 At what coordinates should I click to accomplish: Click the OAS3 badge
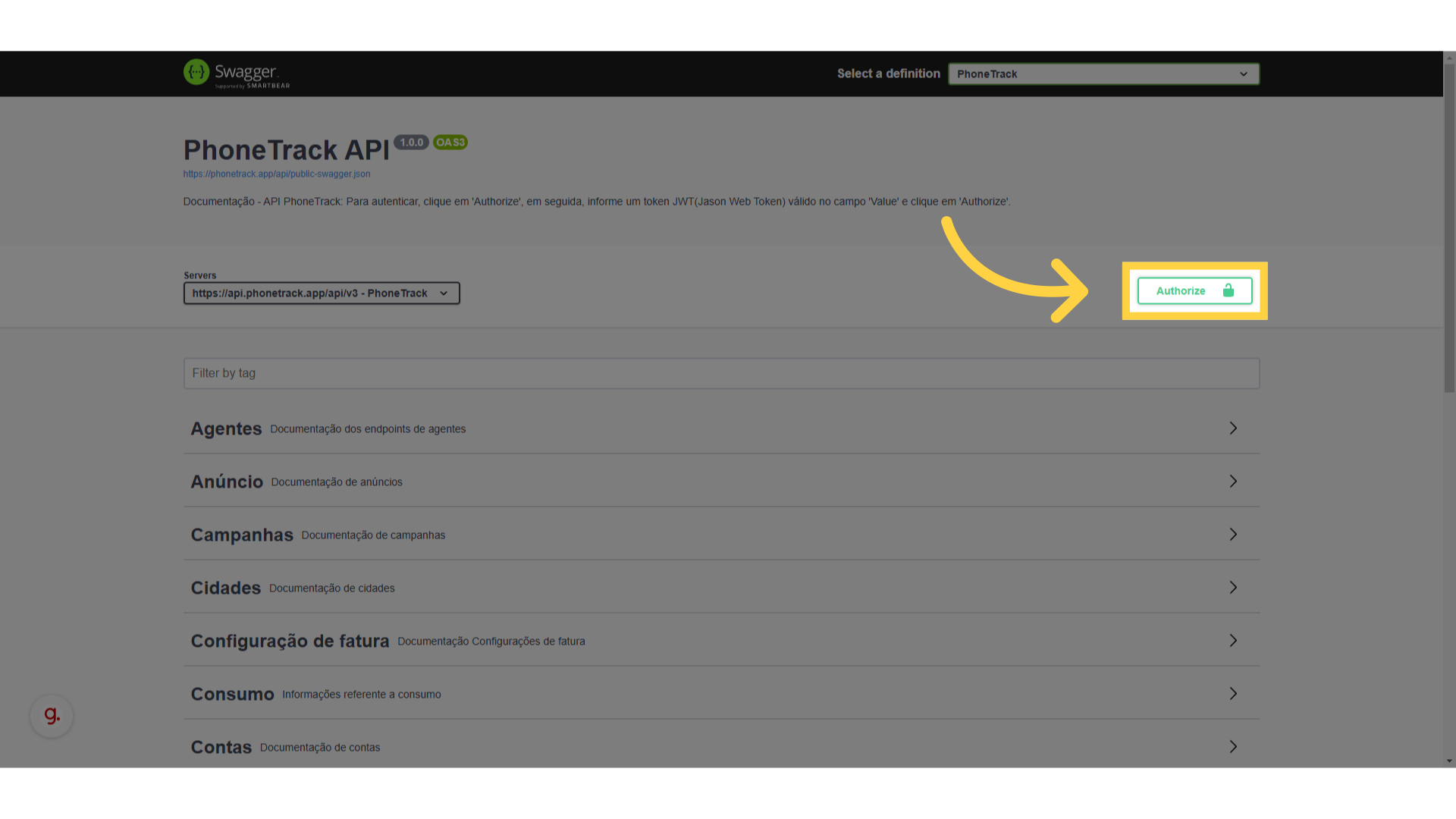coord(450,143)
